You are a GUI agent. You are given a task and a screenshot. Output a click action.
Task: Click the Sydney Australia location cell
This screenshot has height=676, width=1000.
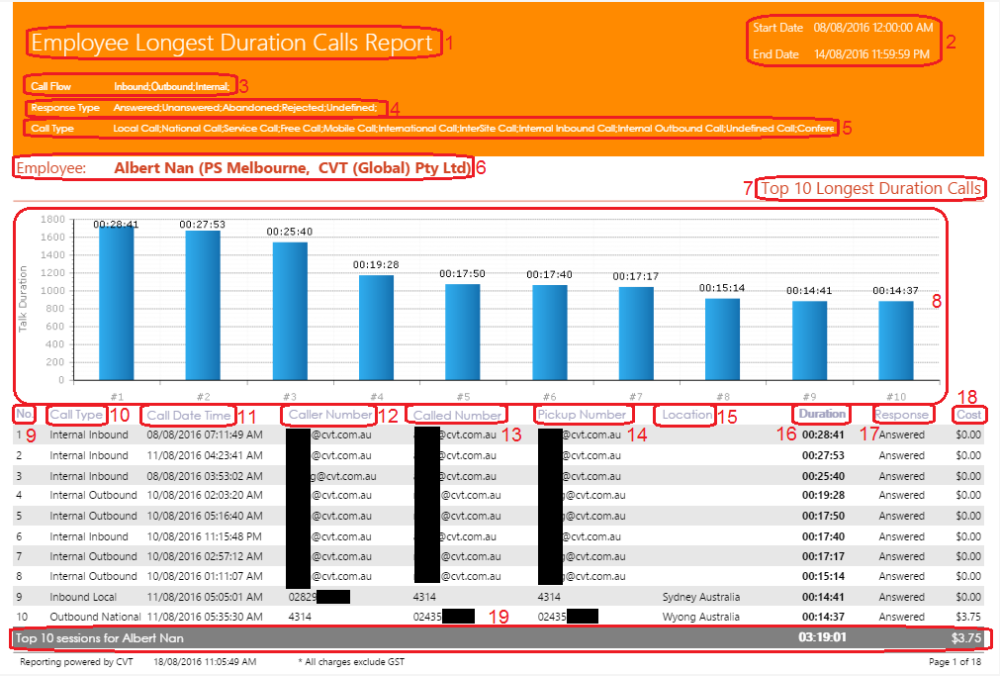coord(701,597)
